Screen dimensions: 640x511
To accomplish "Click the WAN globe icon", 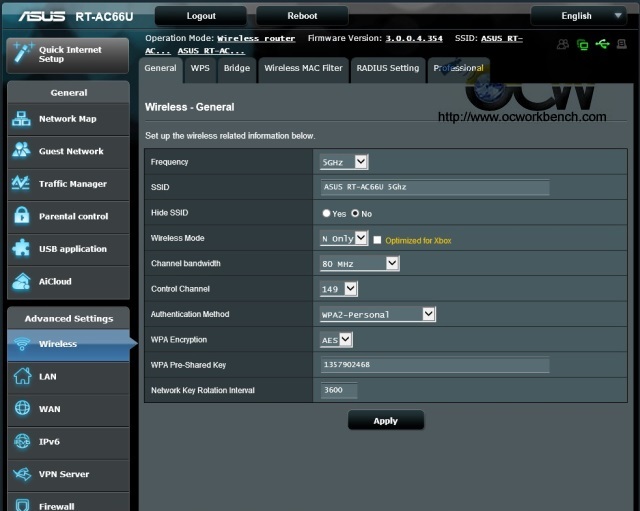I will [x=22, y=408].
